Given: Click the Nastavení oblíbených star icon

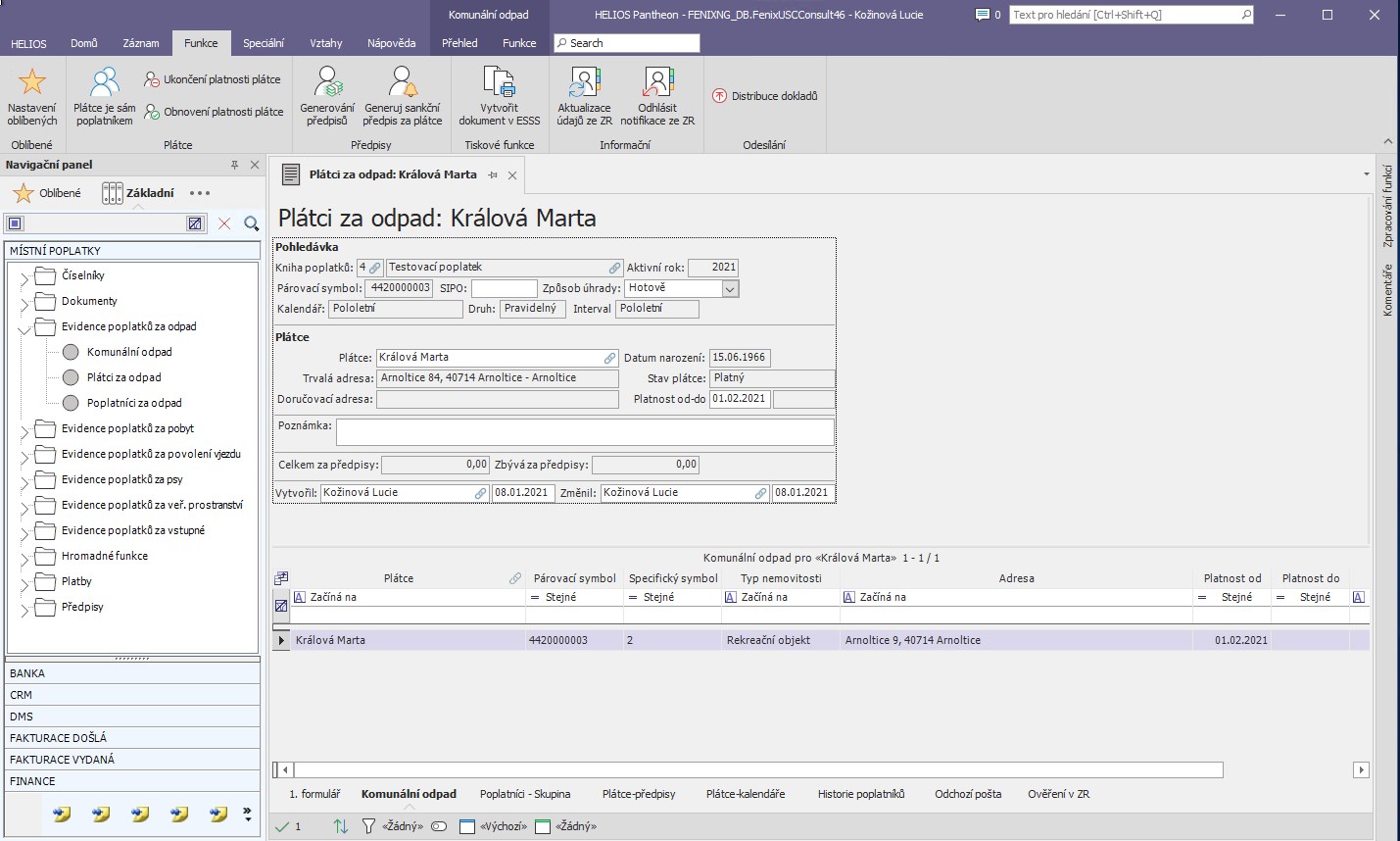Looking at the screenshot, I should tap(32, 82).
